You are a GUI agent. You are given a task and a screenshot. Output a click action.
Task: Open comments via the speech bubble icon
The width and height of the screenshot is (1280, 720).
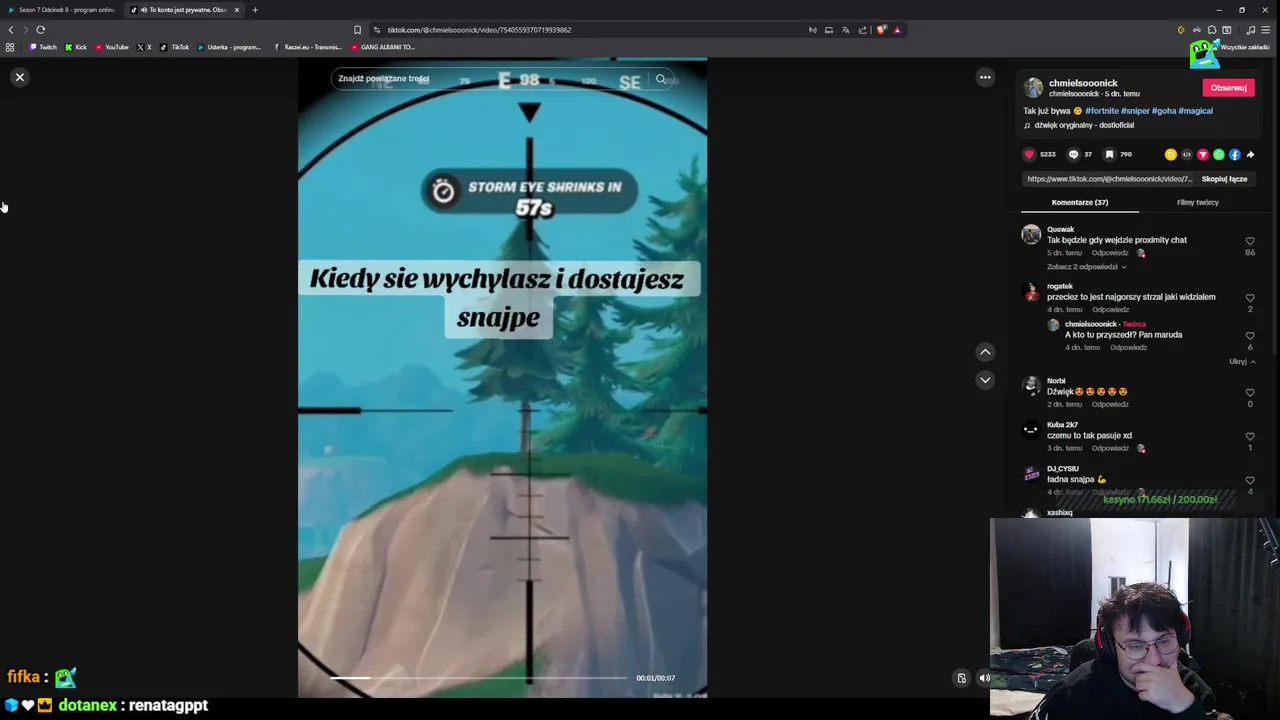click(1074, 154)
